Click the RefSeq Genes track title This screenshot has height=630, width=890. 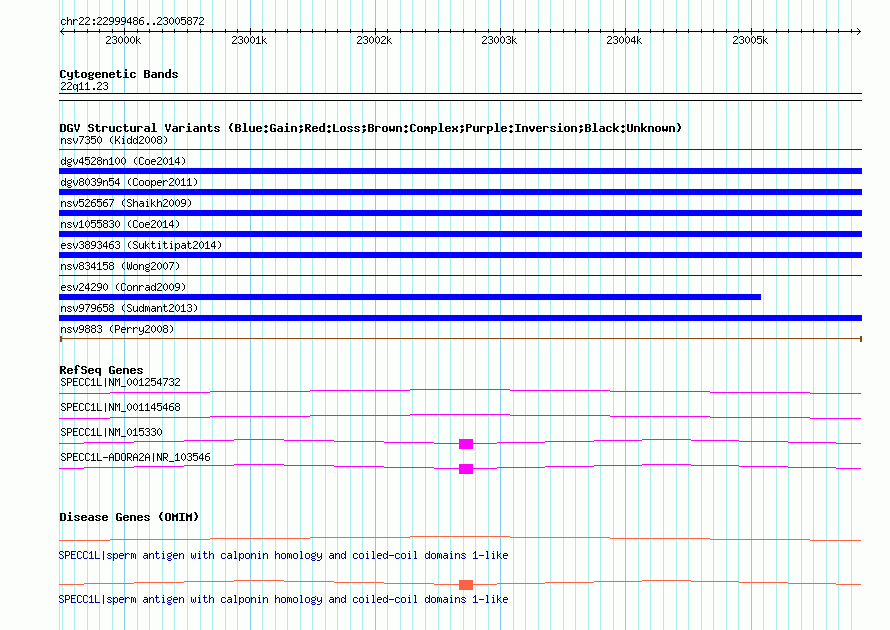(101, 370)
